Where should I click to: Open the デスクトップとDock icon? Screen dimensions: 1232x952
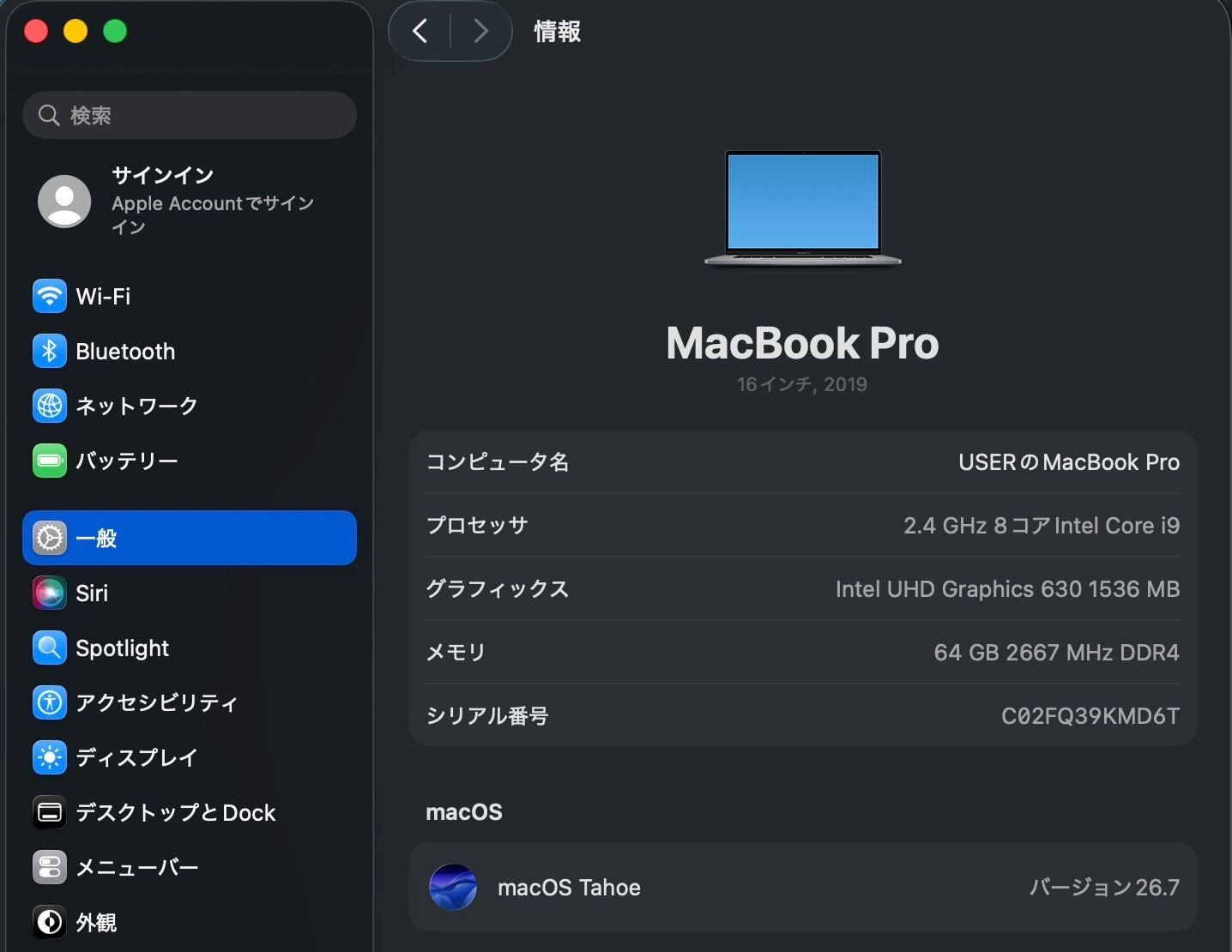(x=50, y=812)
